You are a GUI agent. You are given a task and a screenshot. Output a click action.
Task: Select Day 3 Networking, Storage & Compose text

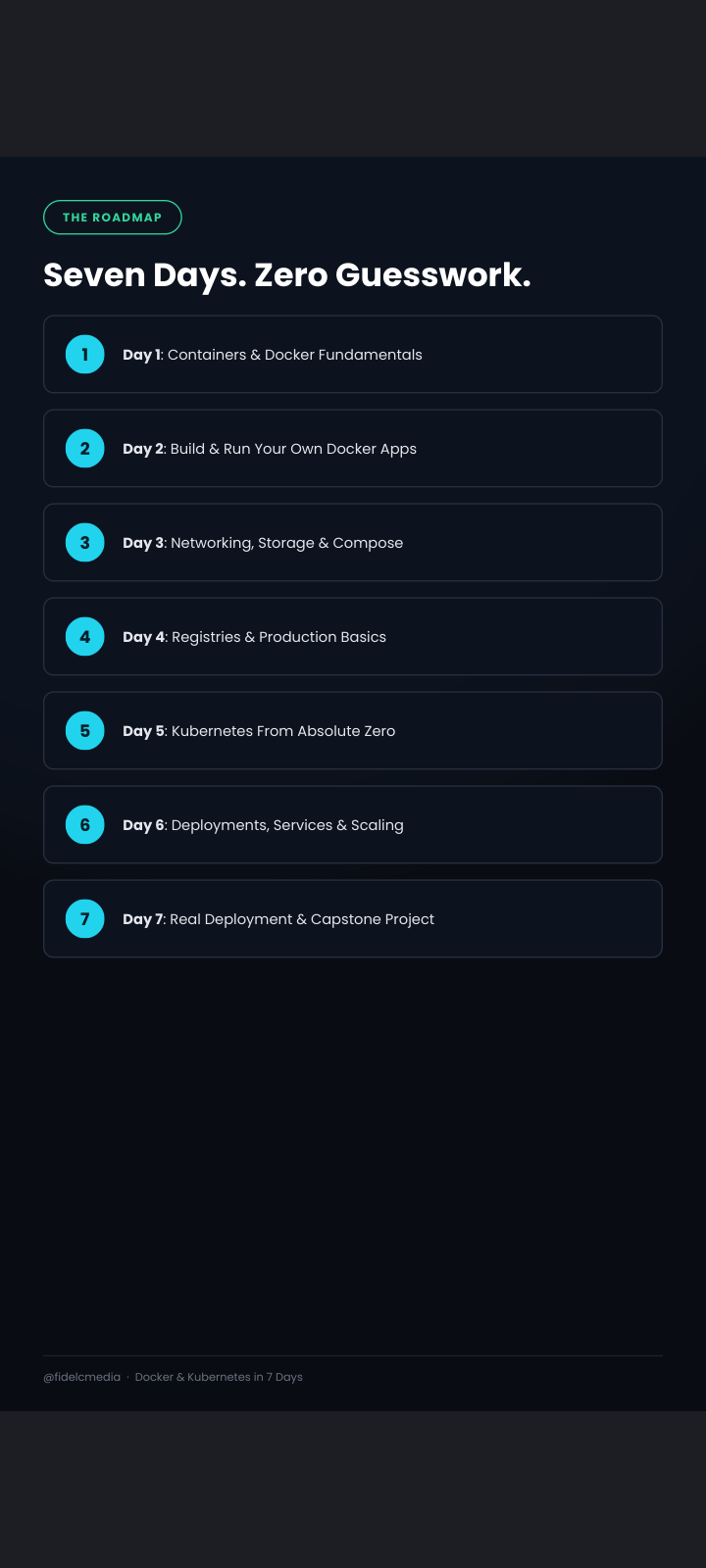(263, 543)
